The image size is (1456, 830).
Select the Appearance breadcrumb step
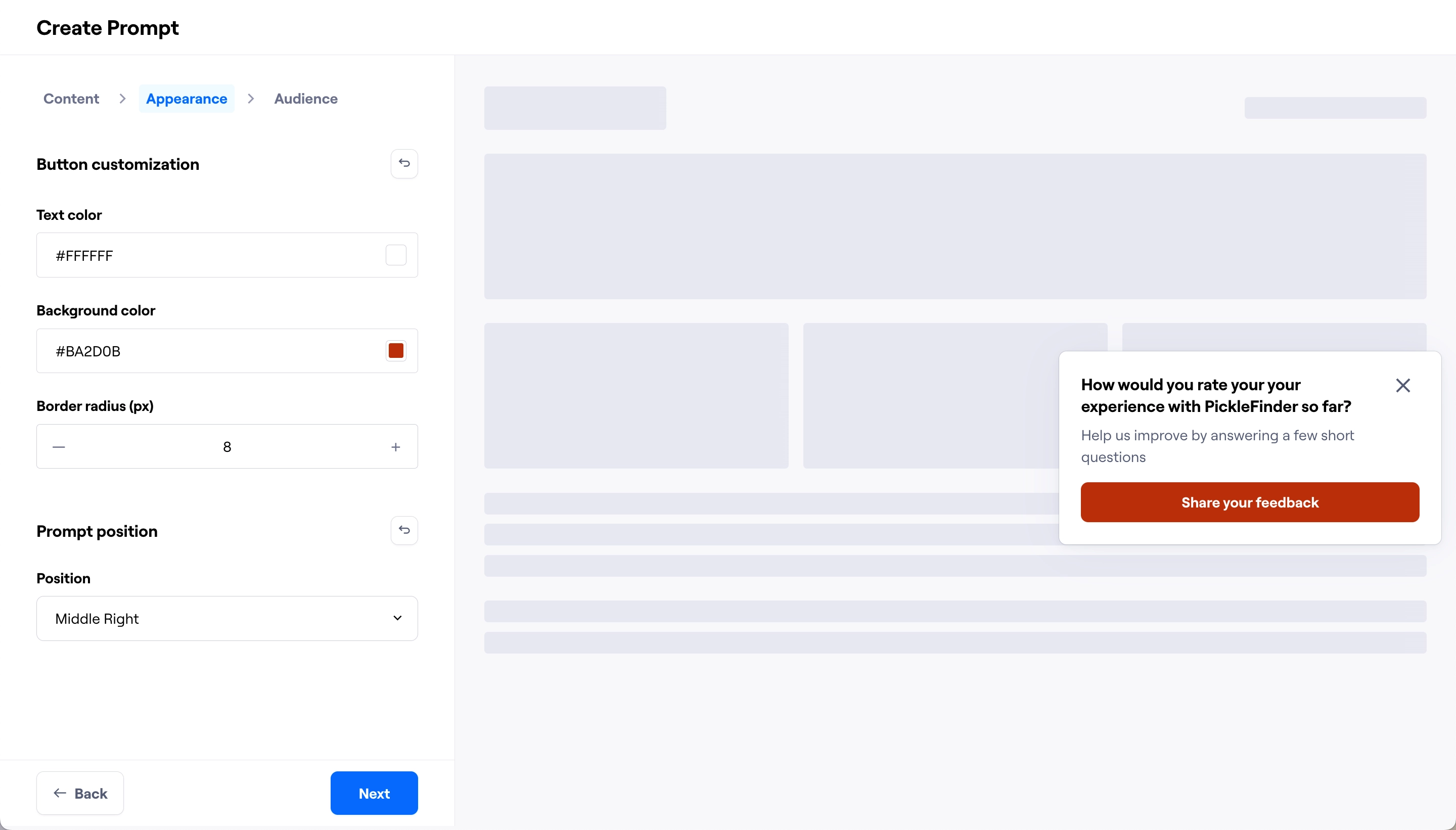187,98
